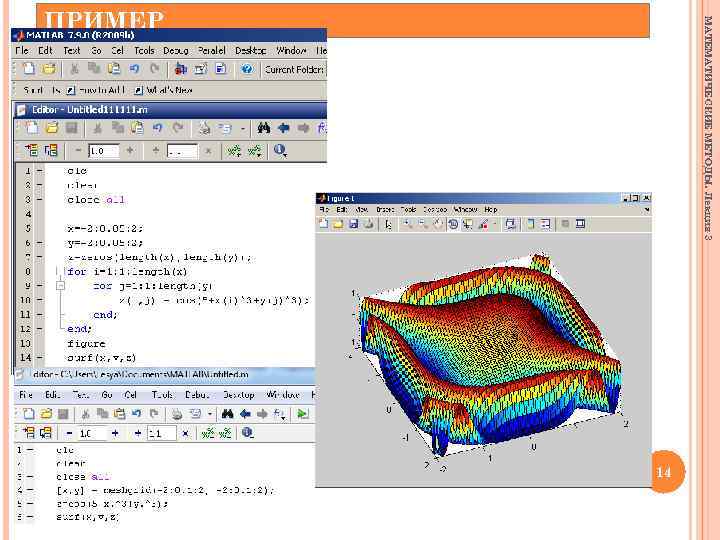Click the 'figure' code line in Untitled11111.m editor
Image resolution: width=720 pixels, height=540 pixels.
(x=86, y=343)
